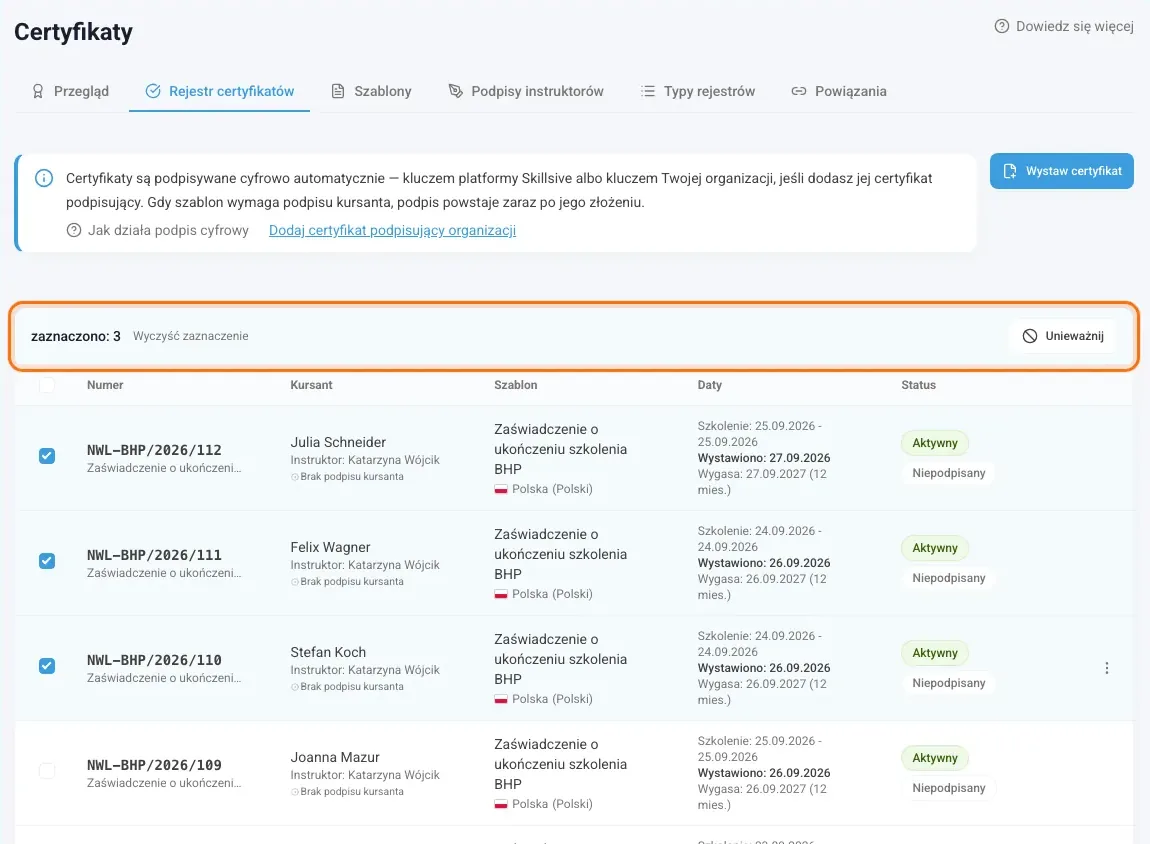Click the name Felix Wagner

click(x=330, y=547)
